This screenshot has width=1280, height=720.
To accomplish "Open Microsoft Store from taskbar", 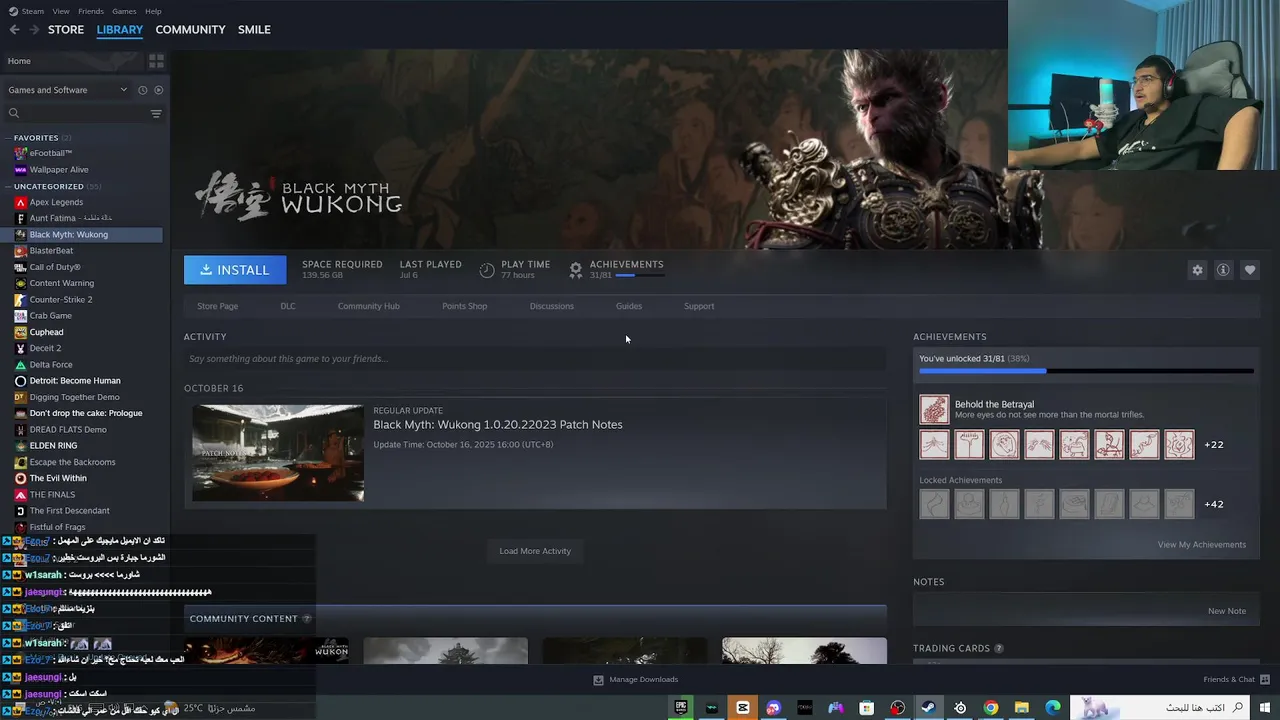I will click(867, 707).
